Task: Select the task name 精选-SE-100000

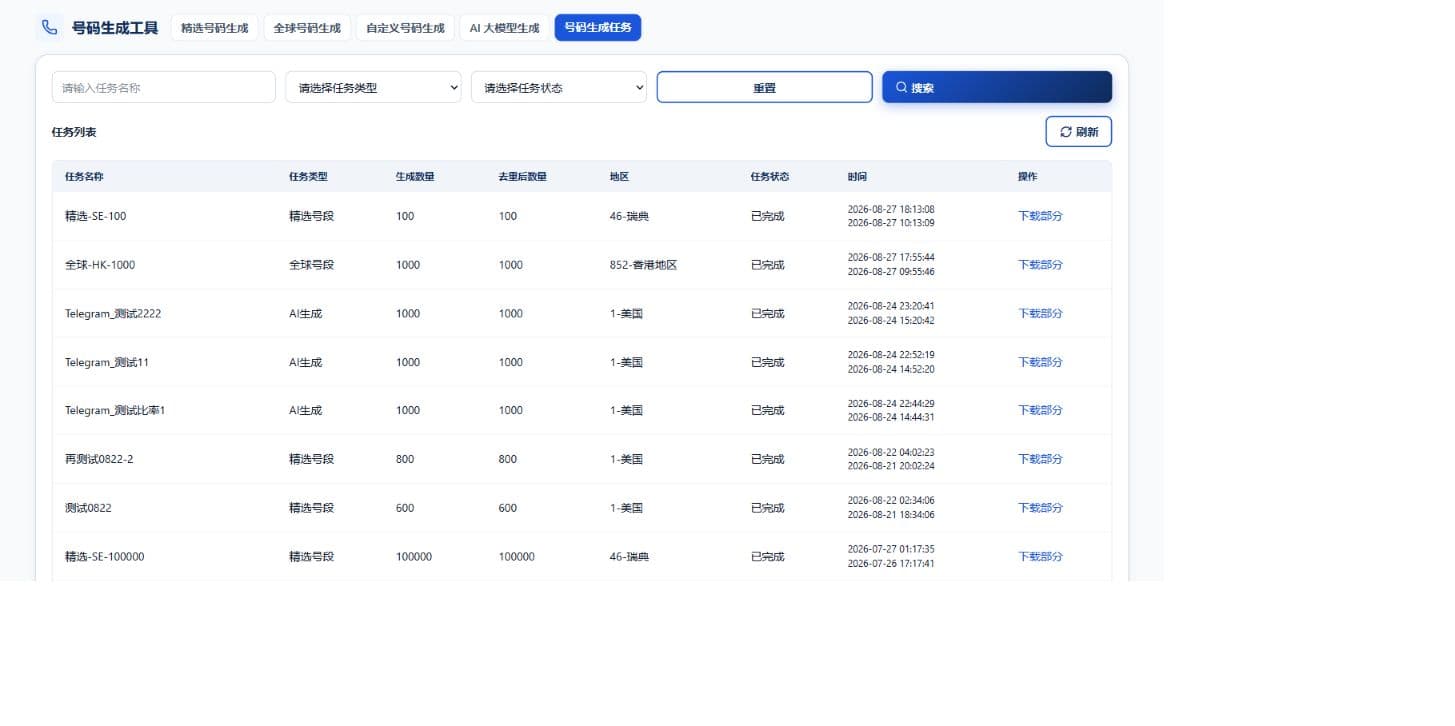Action: click(x=105, y=556)
